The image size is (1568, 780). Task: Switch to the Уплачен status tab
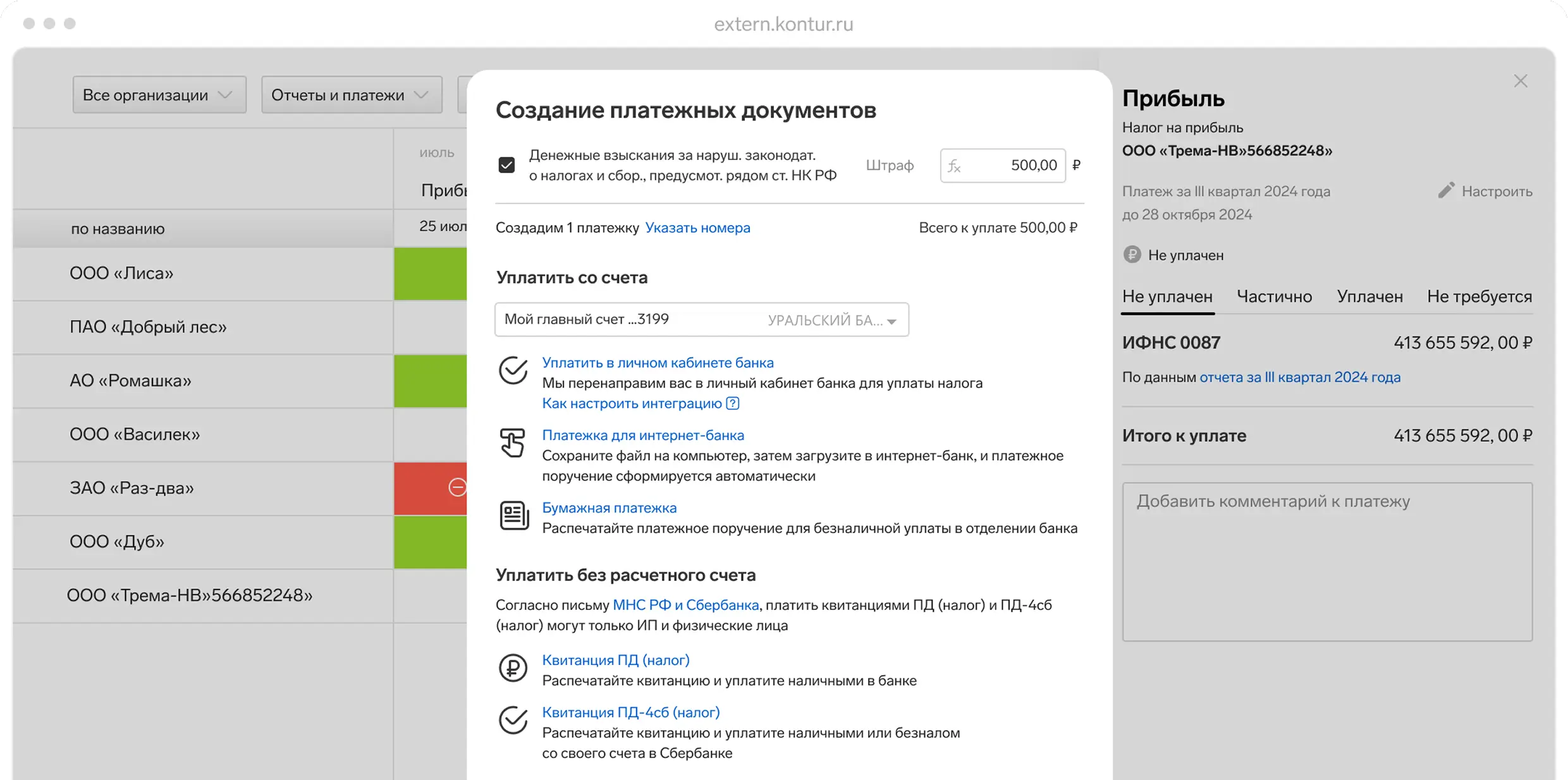click(1369, 296)
